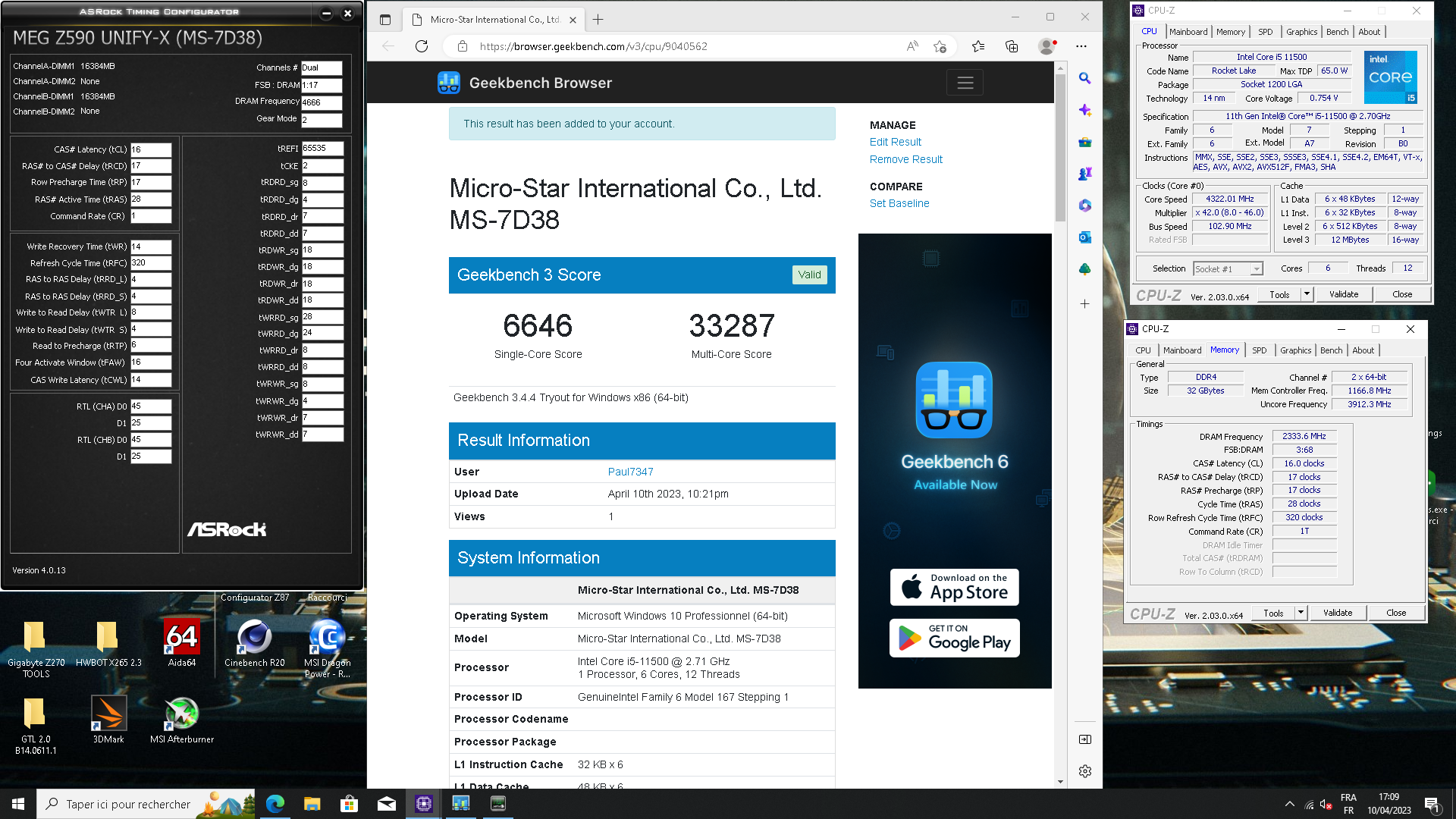Click the CAS# Latency (tCL) field in Timing Configurator
The image size is (1456, 819).
[151, 149]
